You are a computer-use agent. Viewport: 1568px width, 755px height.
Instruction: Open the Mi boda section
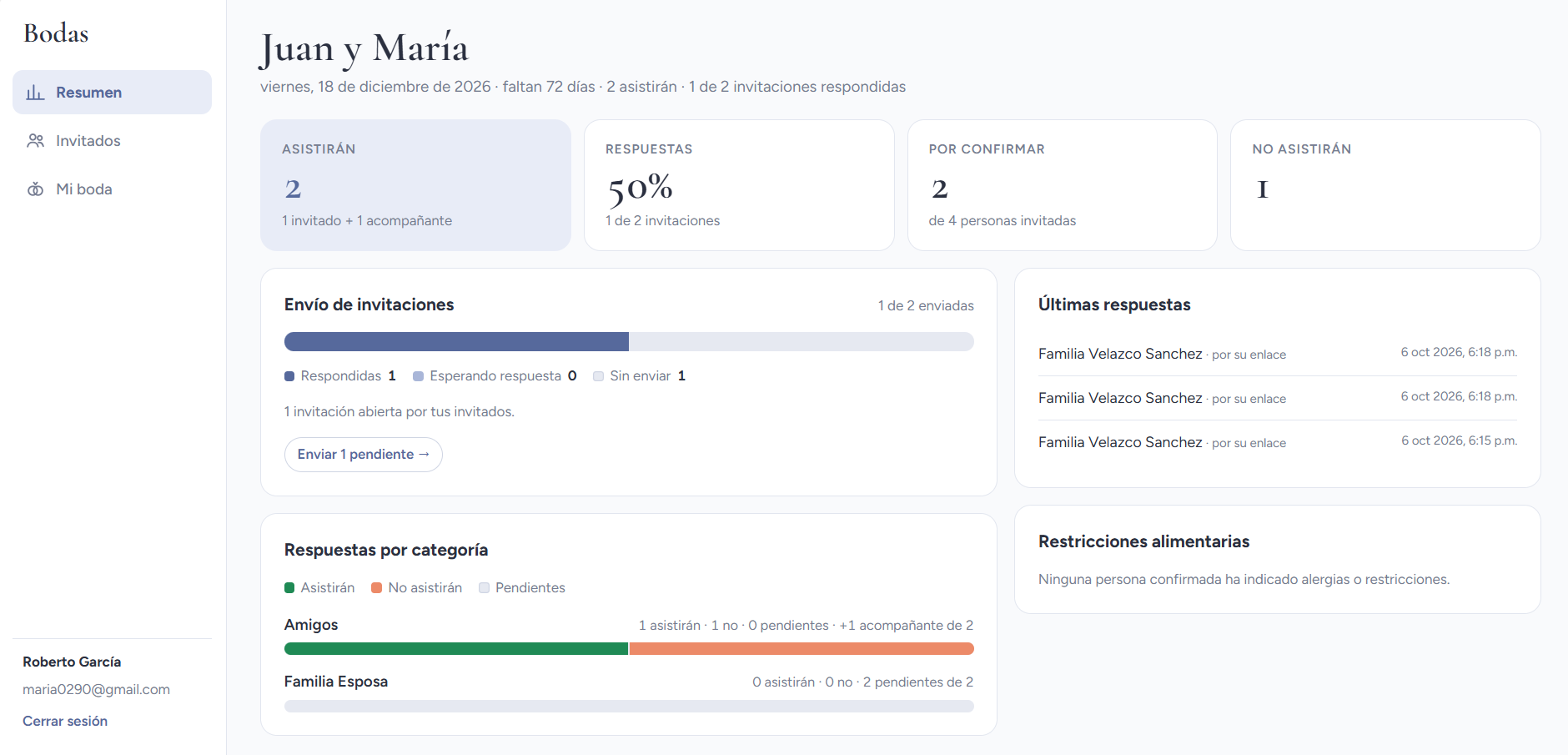[112, 189]
